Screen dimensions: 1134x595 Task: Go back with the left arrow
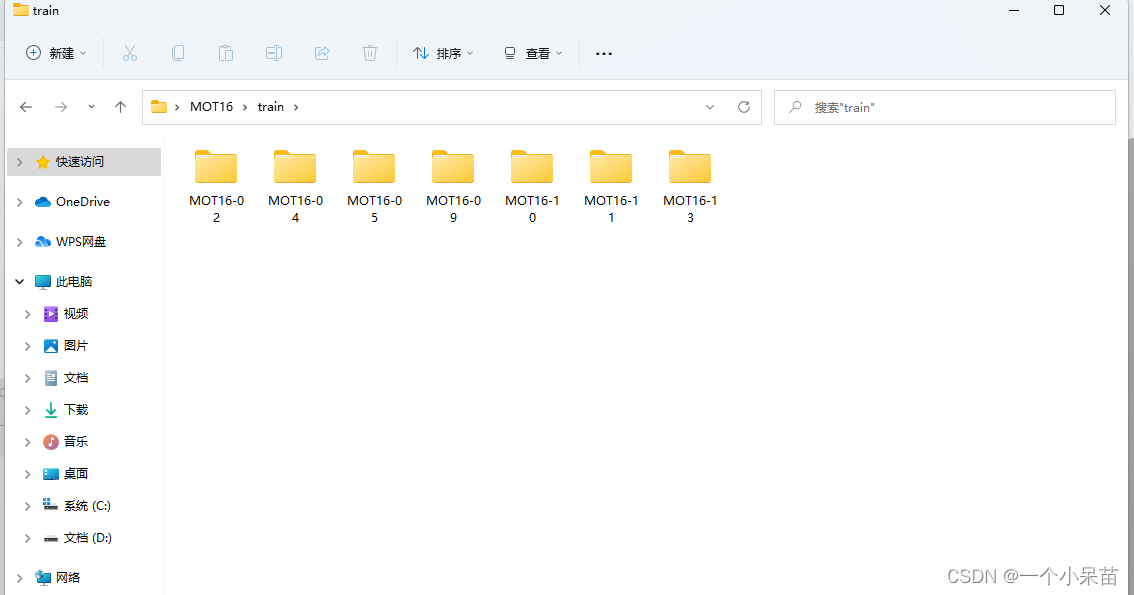click(26, 107)
